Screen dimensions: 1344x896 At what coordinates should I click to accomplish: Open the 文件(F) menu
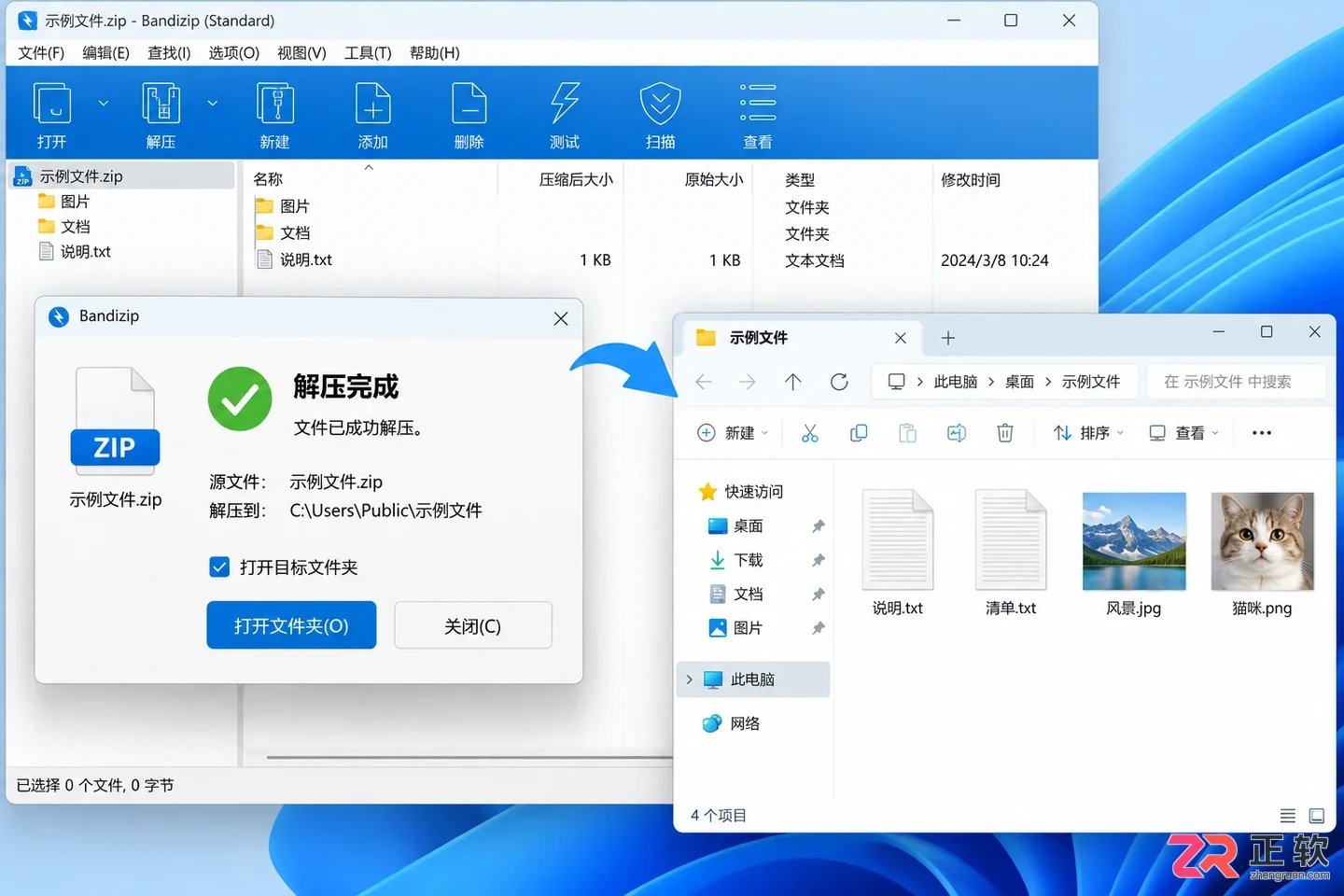coord(41,53)
